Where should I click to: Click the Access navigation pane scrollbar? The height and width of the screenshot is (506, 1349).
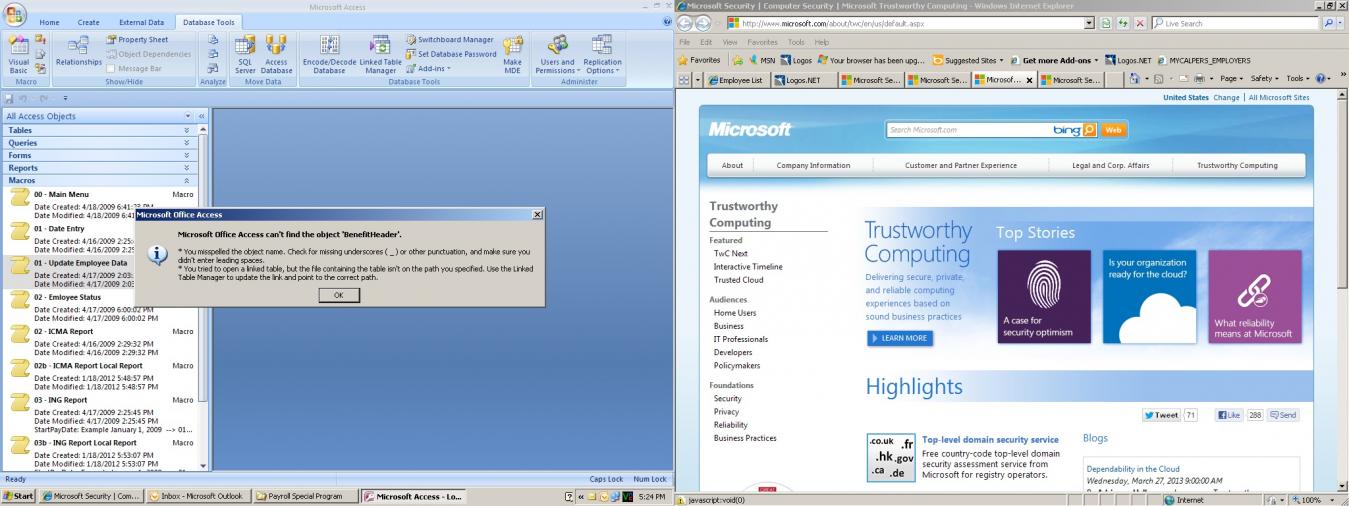point(204,300)
